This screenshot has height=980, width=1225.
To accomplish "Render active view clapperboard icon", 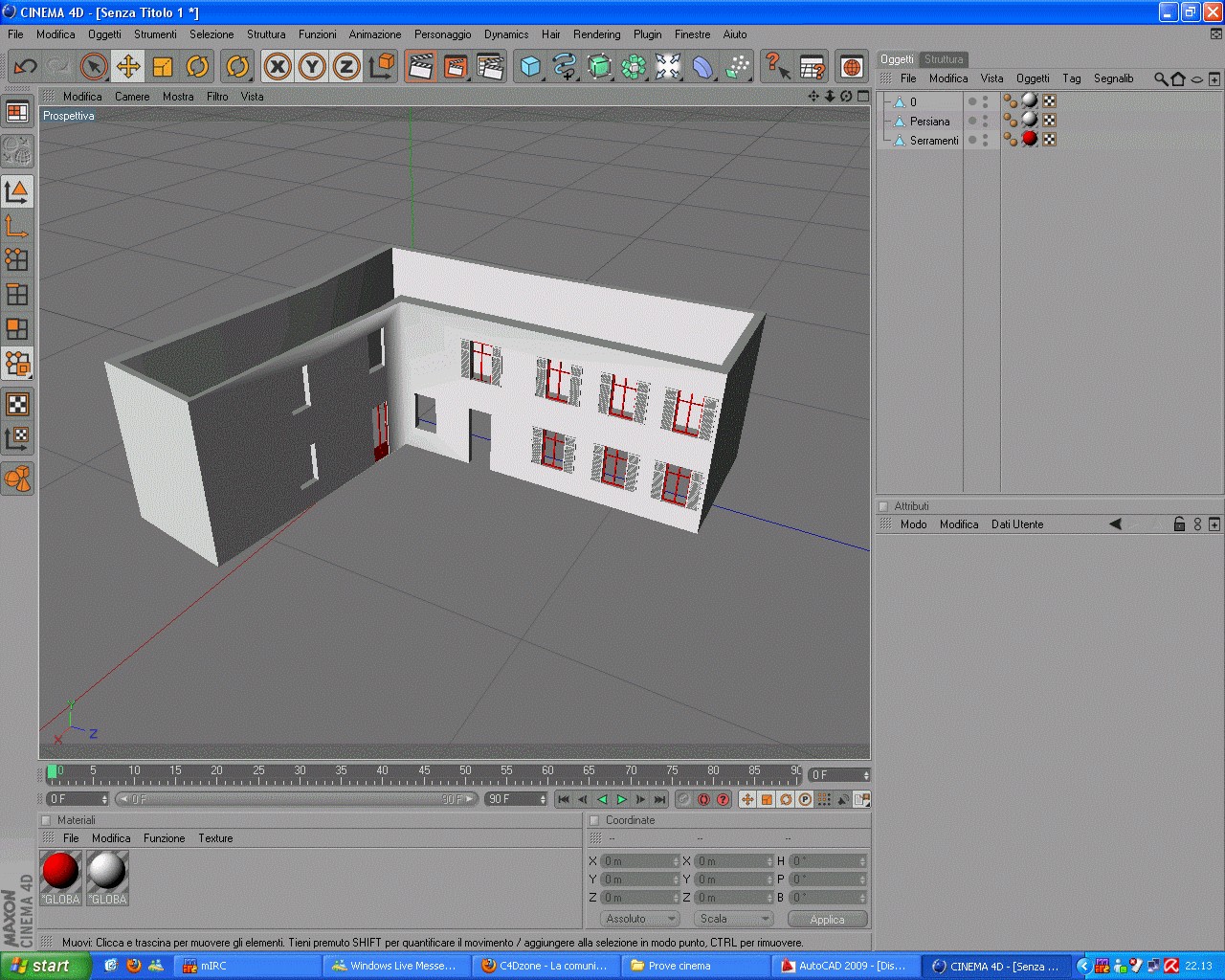I will 420,66.
